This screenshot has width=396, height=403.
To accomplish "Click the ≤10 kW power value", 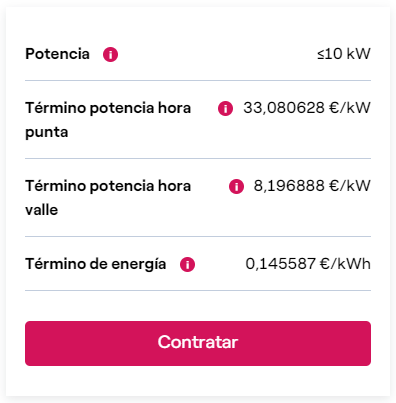I will click(344, 54).
